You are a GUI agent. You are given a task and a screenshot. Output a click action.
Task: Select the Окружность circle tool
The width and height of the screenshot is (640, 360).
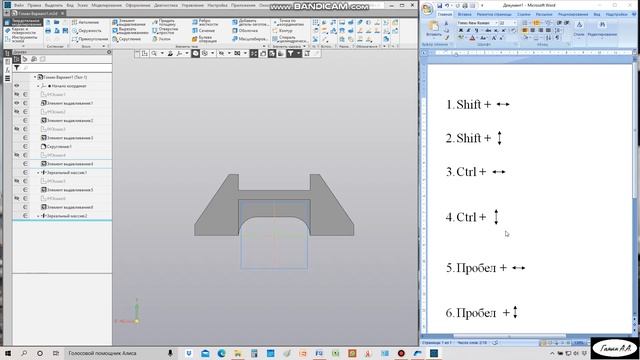click(x=87, y=31)
